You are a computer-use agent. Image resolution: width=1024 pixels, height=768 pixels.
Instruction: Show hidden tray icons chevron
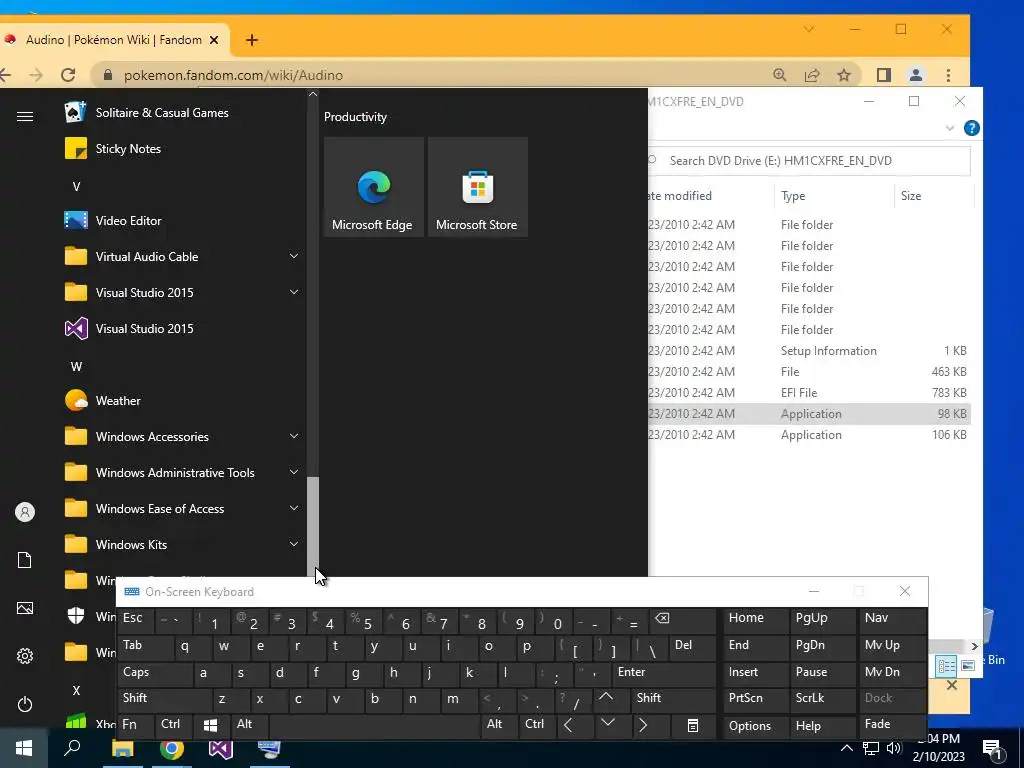pos(846,748)
